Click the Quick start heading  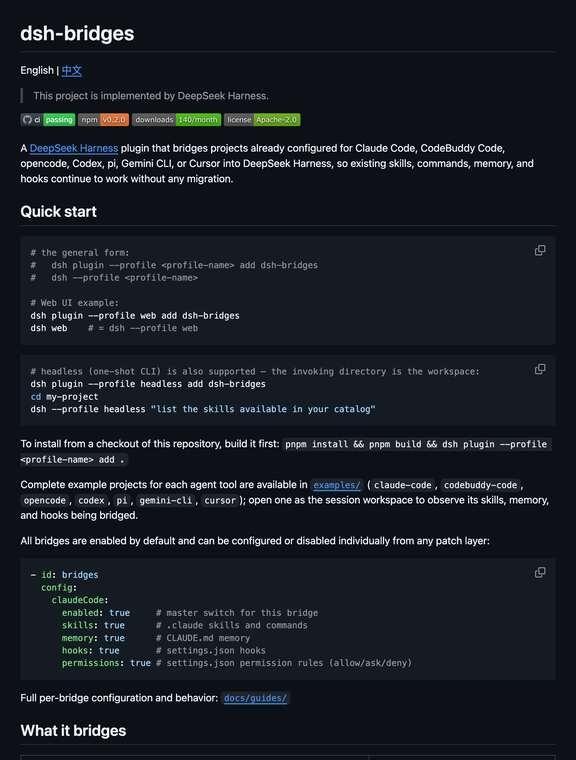coord(58,212)
